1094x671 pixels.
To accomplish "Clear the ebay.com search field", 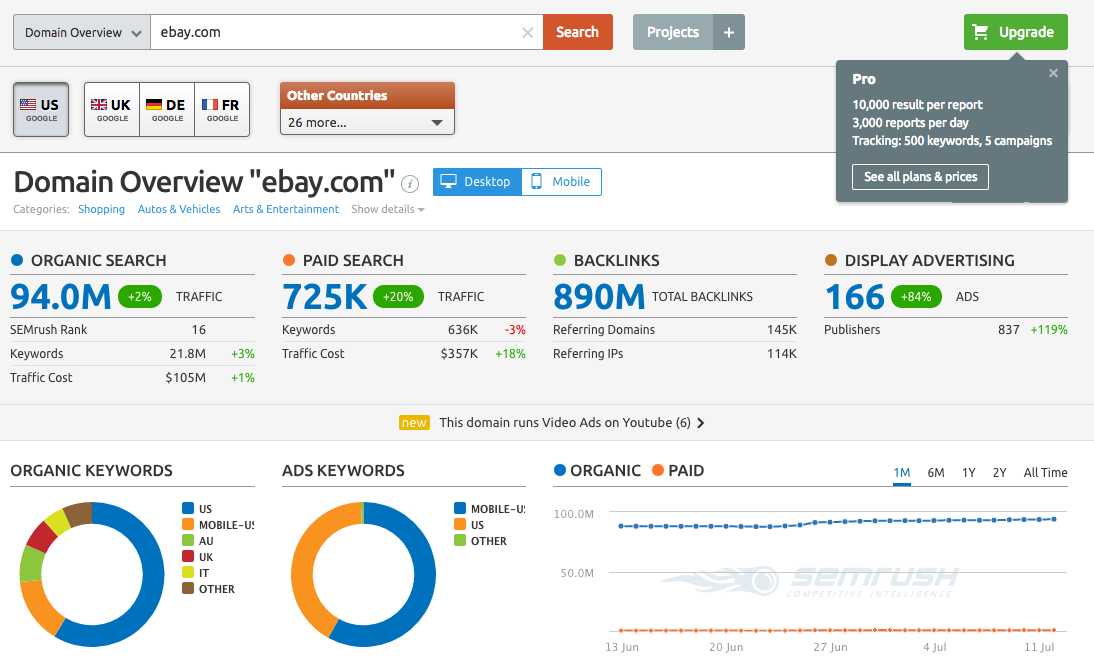I will tap(527, 33).
